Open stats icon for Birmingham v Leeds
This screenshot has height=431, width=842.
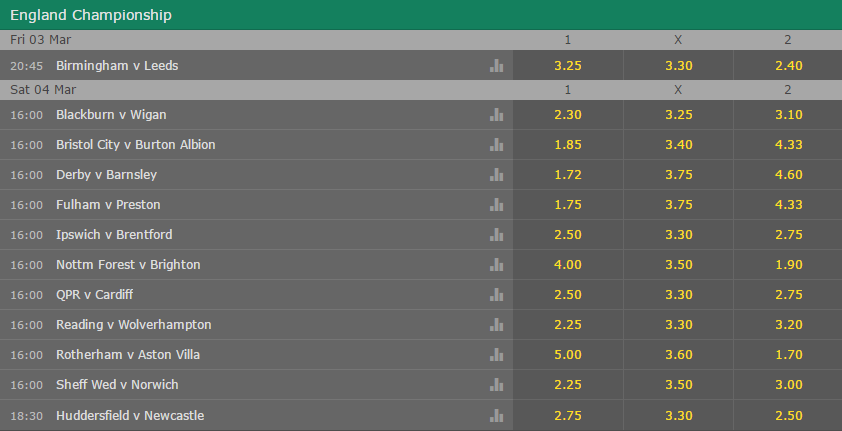[x=496, y=65]
